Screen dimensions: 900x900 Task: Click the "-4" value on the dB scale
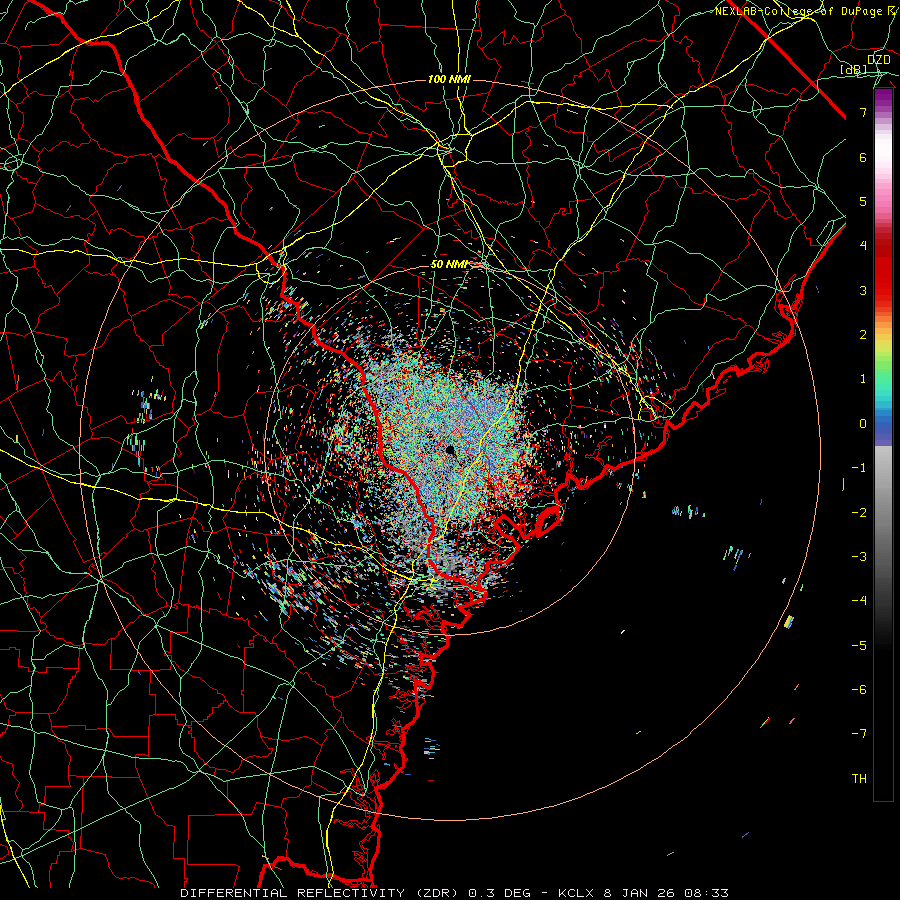[859, 600]
